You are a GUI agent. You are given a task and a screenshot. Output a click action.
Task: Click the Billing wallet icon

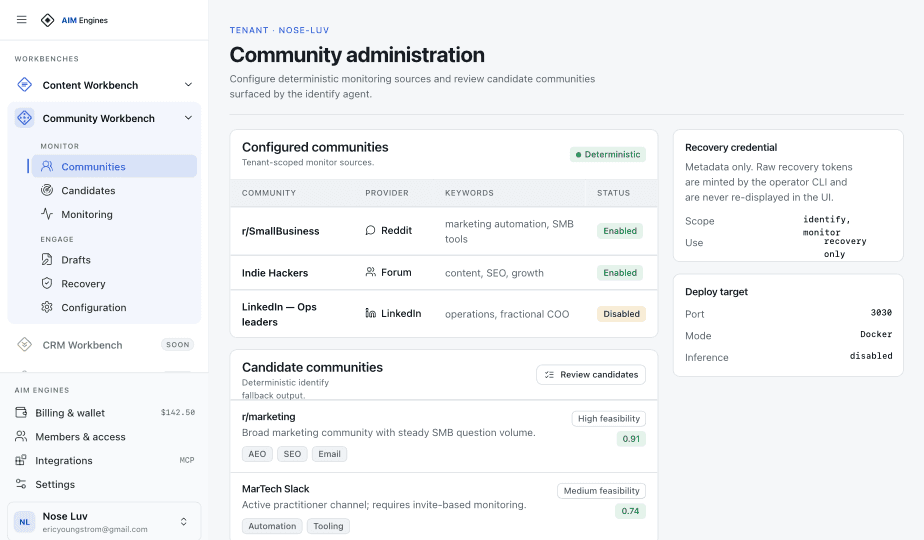(21, 413)
